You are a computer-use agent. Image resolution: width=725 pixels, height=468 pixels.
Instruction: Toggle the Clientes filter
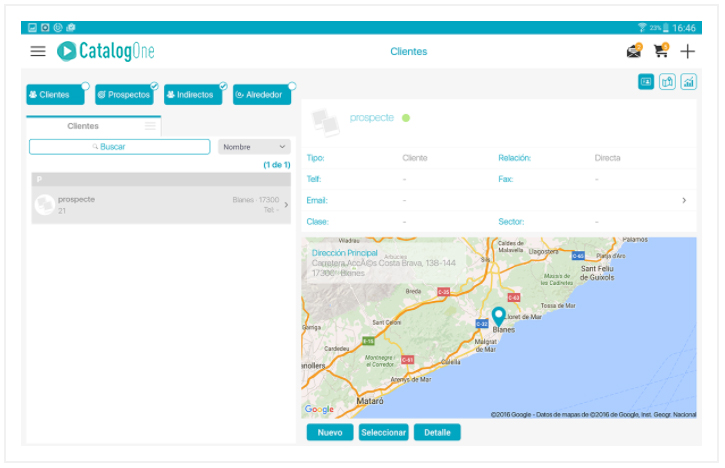point(55,94)
